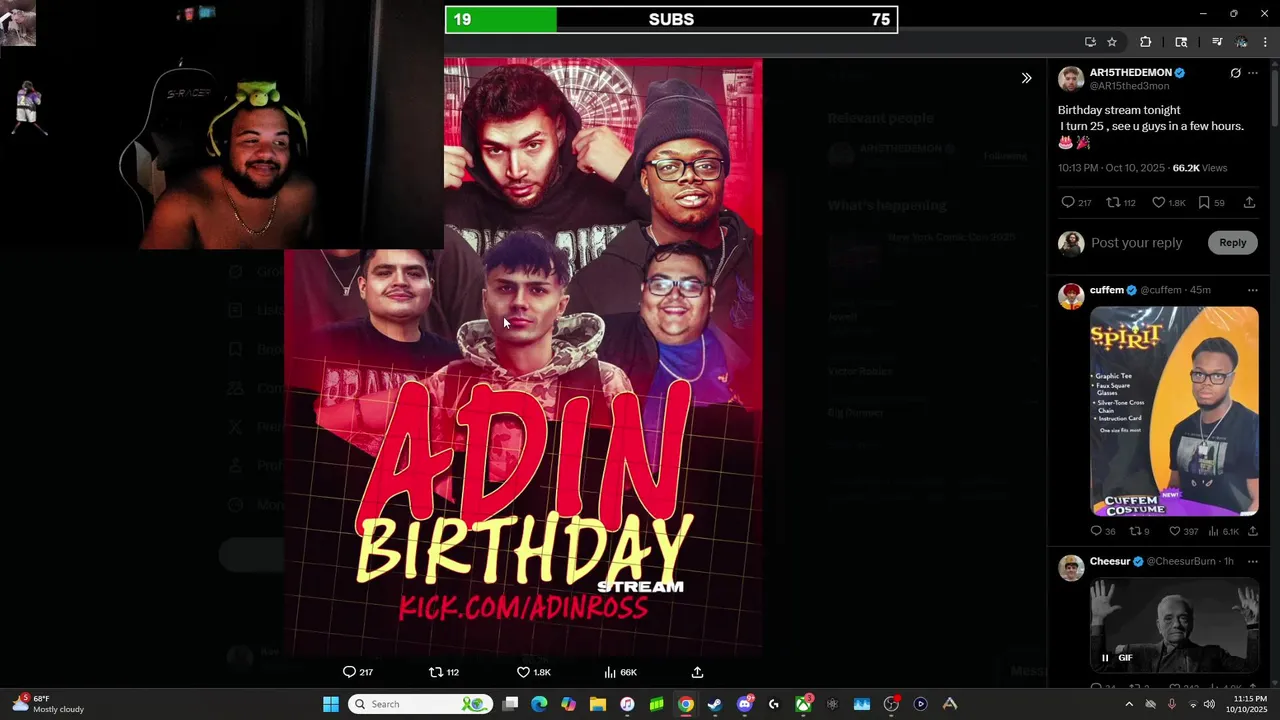The height and width of the screenshot is (720, 1280).
Task: Click share icon below the birthday image
Action: (x=697, y=672)
